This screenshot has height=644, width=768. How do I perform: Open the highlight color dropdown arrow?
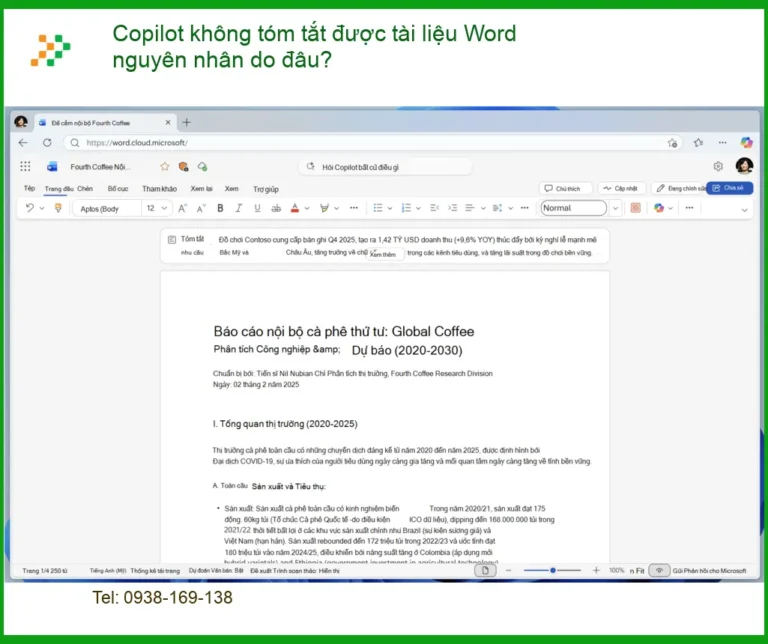336,208
